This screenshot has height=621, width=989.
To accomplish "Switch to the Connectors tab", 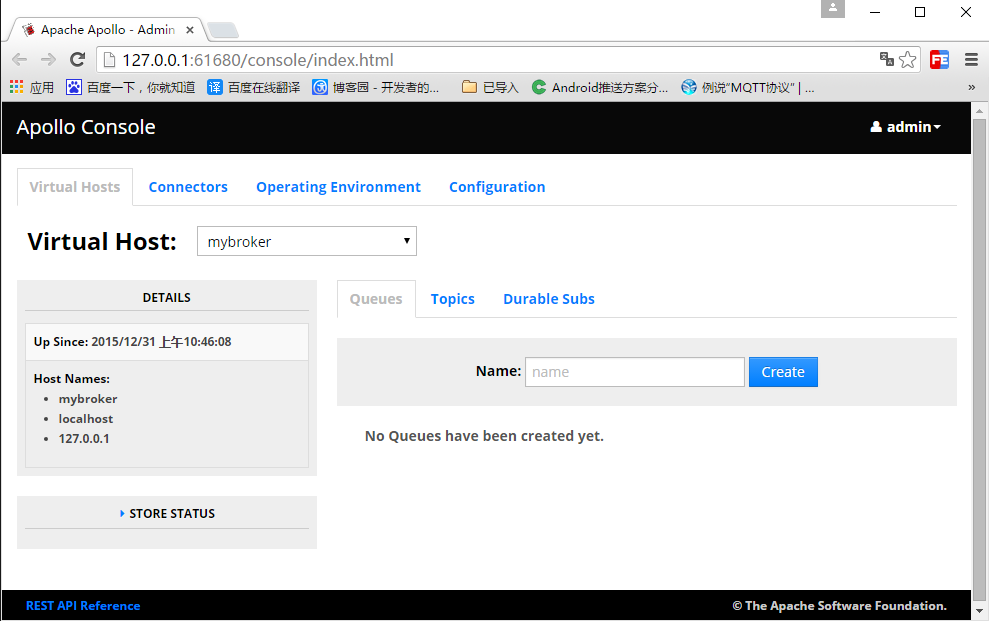I will pyautogui.click(x=188, y=187).
